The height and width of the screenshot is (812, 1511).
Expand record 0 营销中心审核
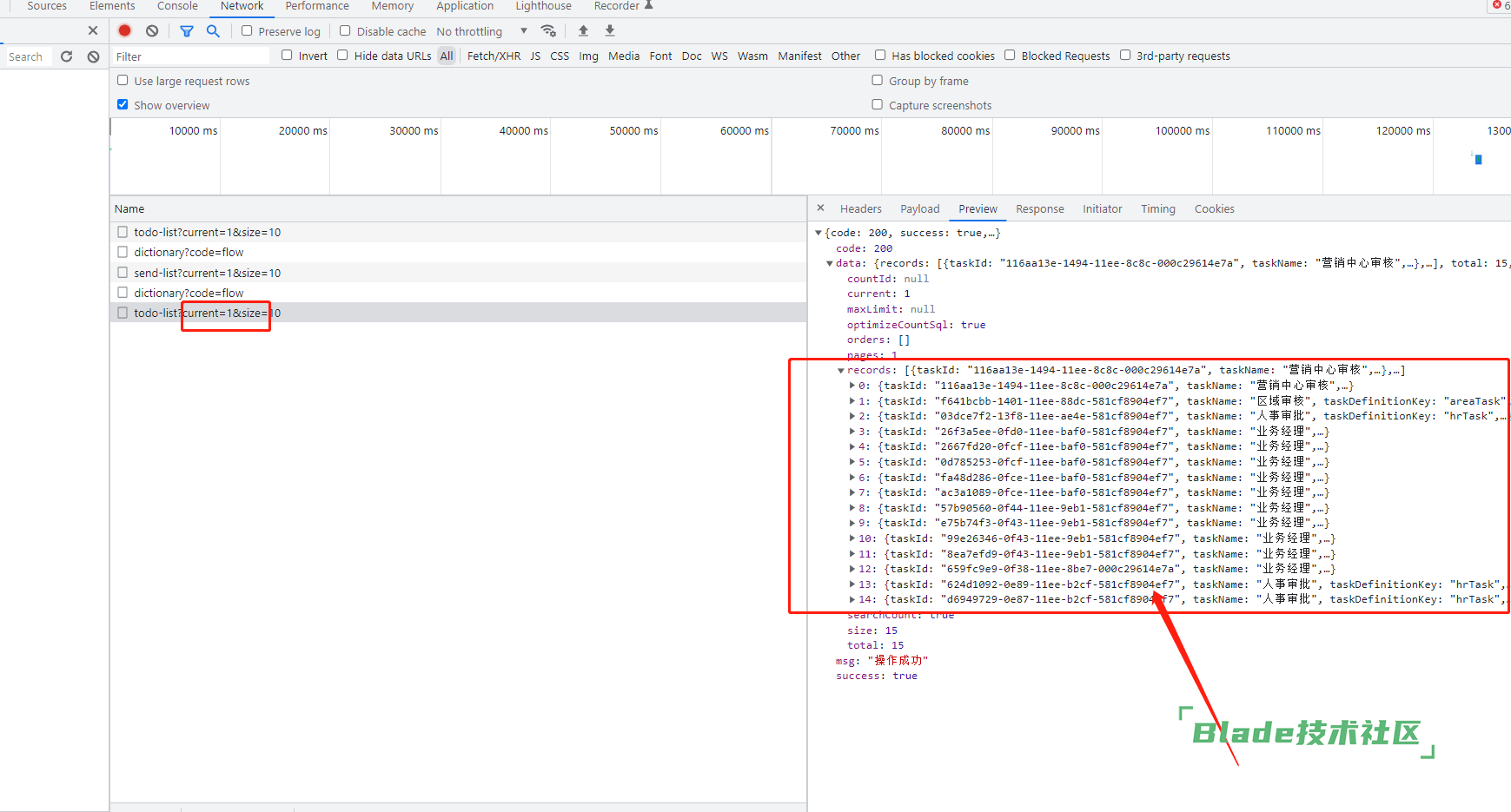(x=852, y=386)
